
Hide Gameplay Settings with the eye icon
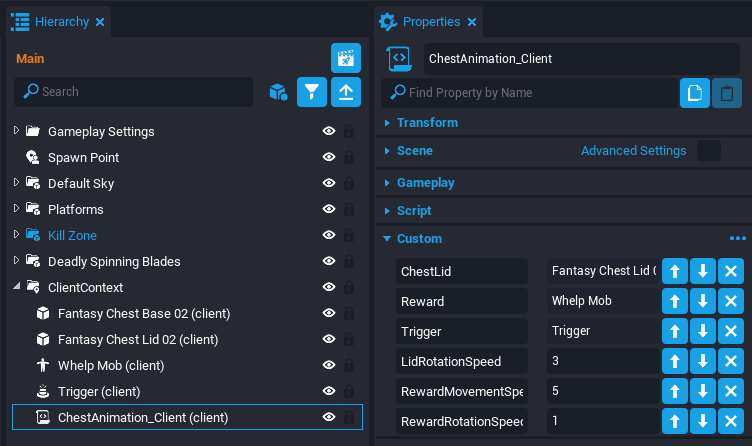click(x=328, y=132)
